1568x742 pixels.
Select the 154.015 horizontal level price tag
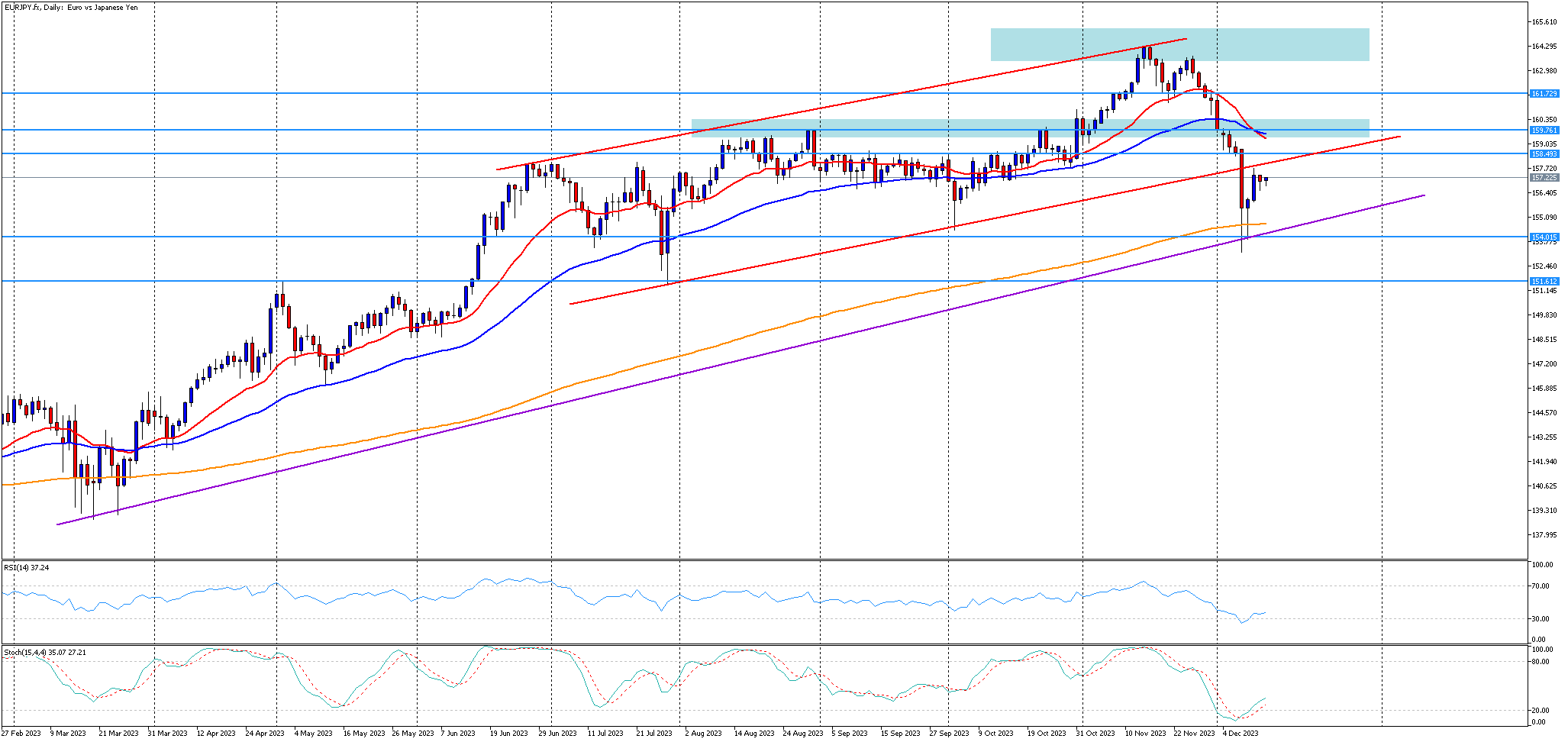coord(1544,237)
